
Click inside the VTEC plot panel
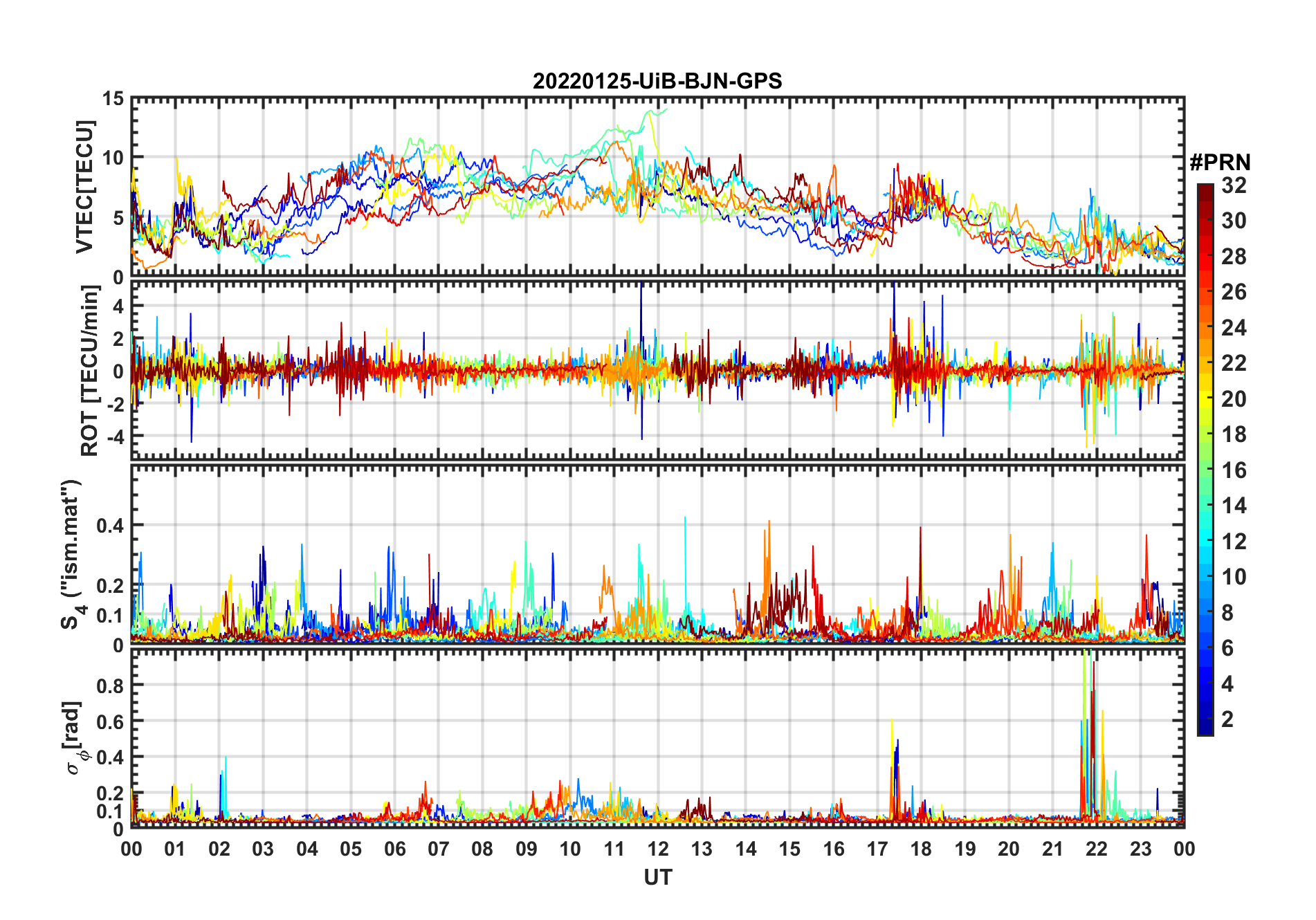point(658,187)
